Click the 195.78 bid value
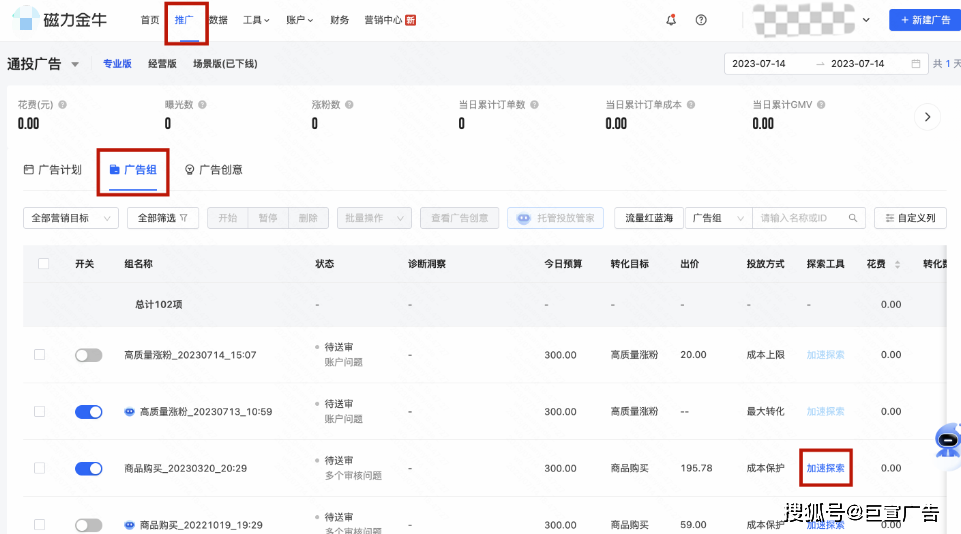 point(696,468)
